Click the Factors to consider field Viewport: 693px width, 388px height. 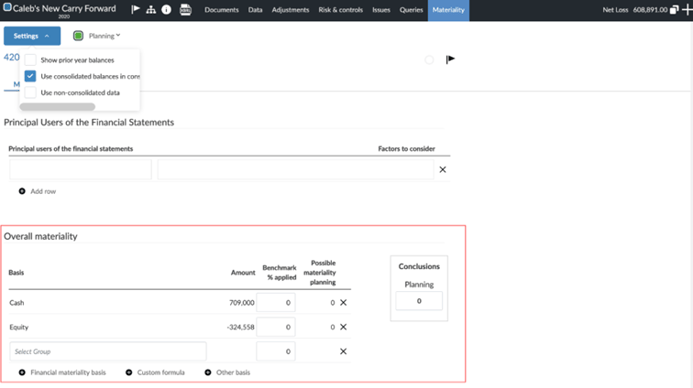pos(296,170)
